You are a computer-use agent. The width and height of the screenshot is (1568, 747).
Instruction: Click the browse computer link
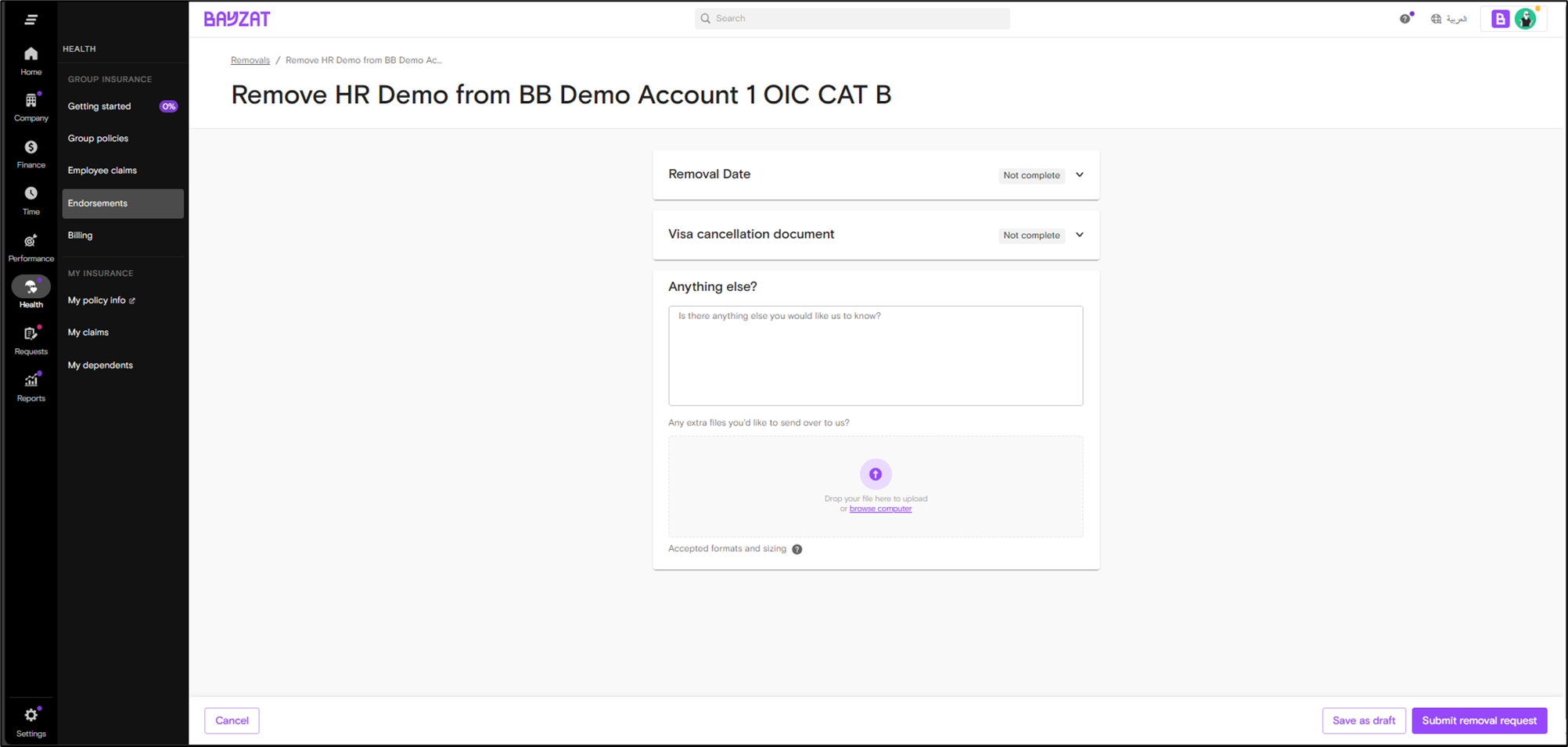880,509
